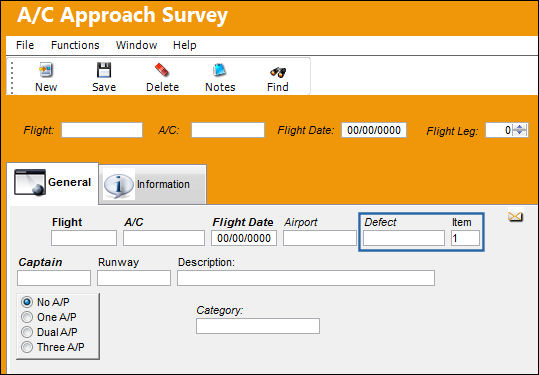Click the General tab window icon

point(30,182)
